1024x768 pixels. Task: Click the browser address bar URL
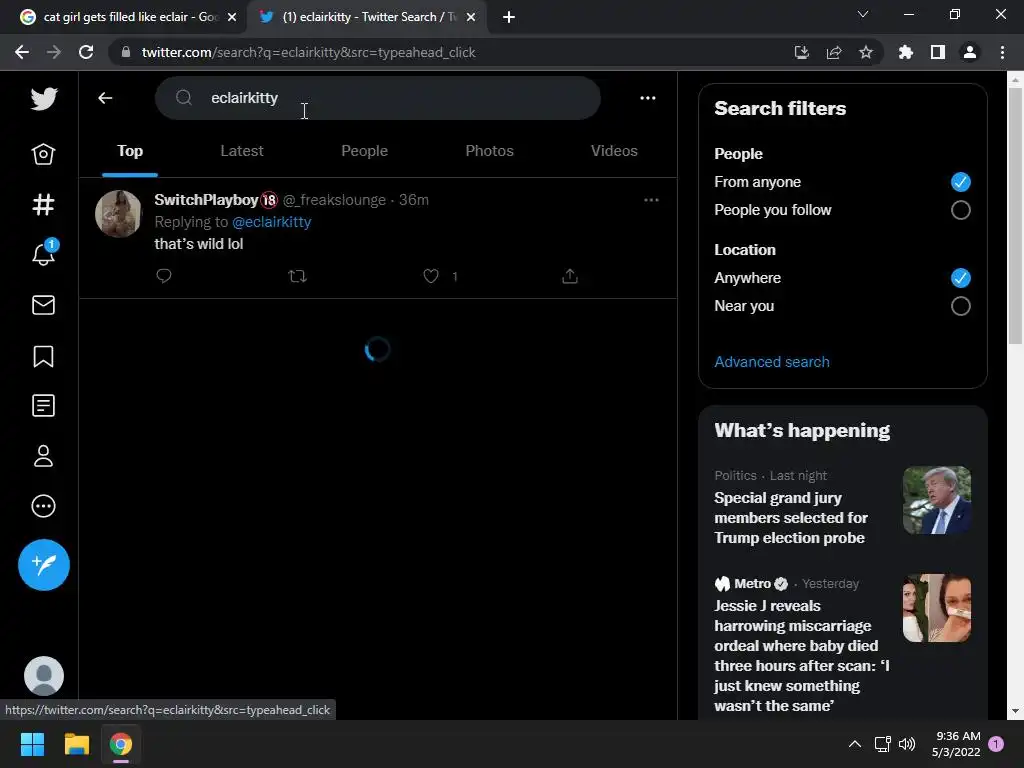308,52
